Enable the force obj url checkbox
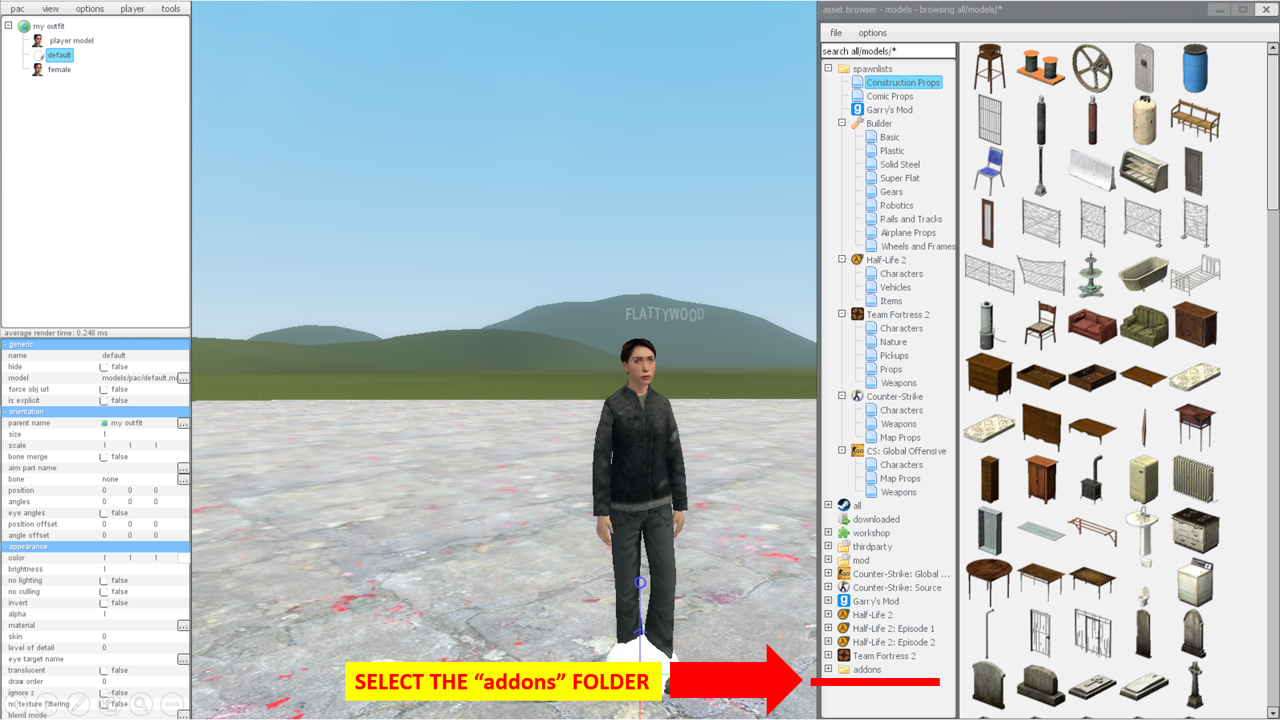Viewport: 1280px width, 720px height. point(104,389)
